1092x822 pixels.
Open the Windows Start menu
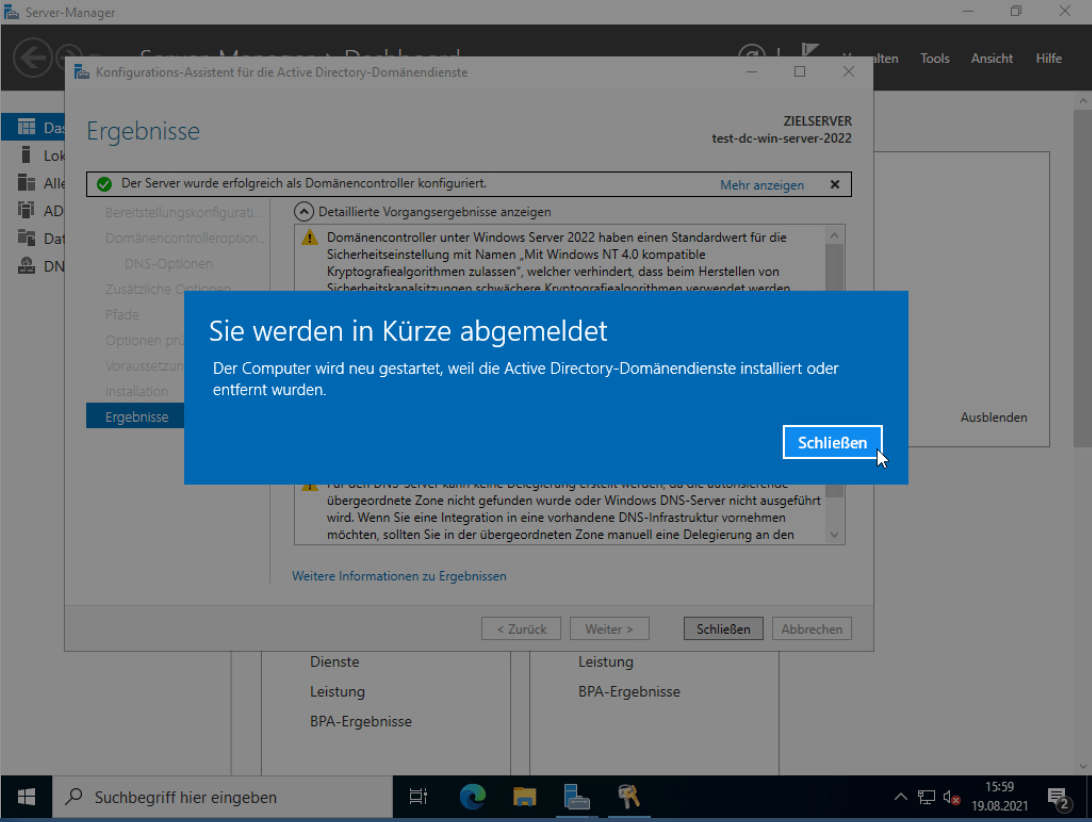point(26,797)
